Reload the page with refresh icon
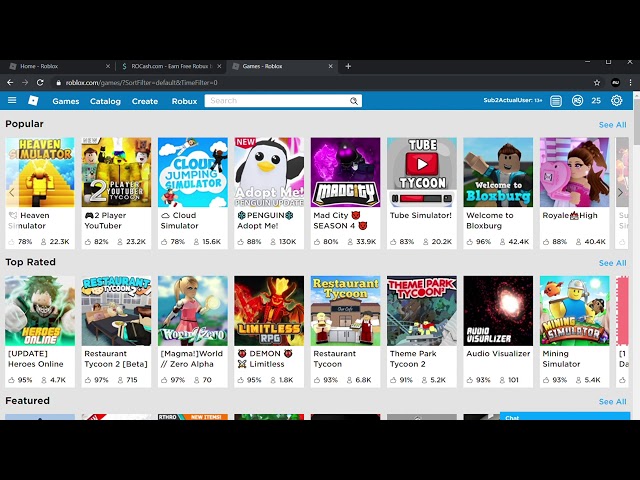Screen dimensions: 640x480 click(40, 82)
